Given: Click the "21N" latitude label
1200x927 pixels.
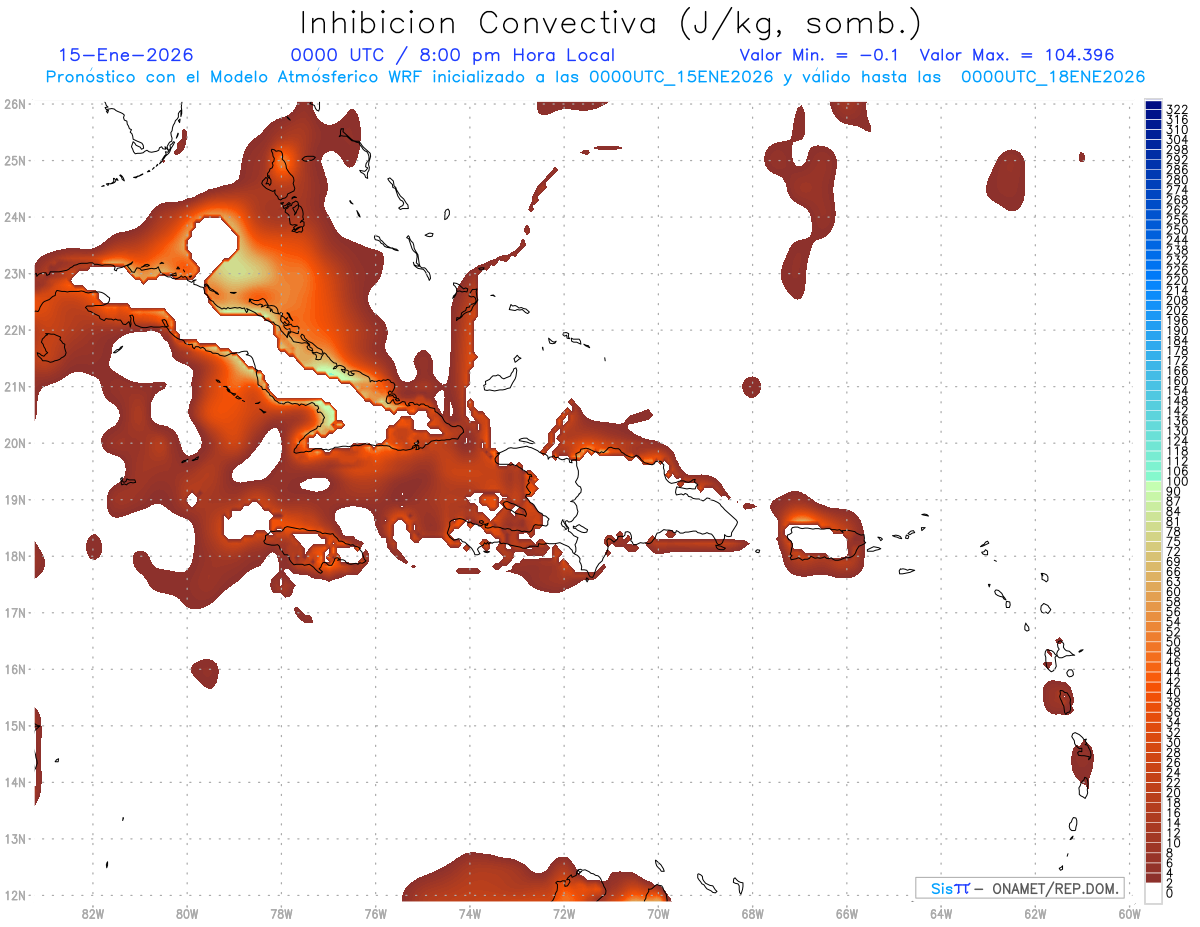Looking at the screenshot, I should pos(15,386).
